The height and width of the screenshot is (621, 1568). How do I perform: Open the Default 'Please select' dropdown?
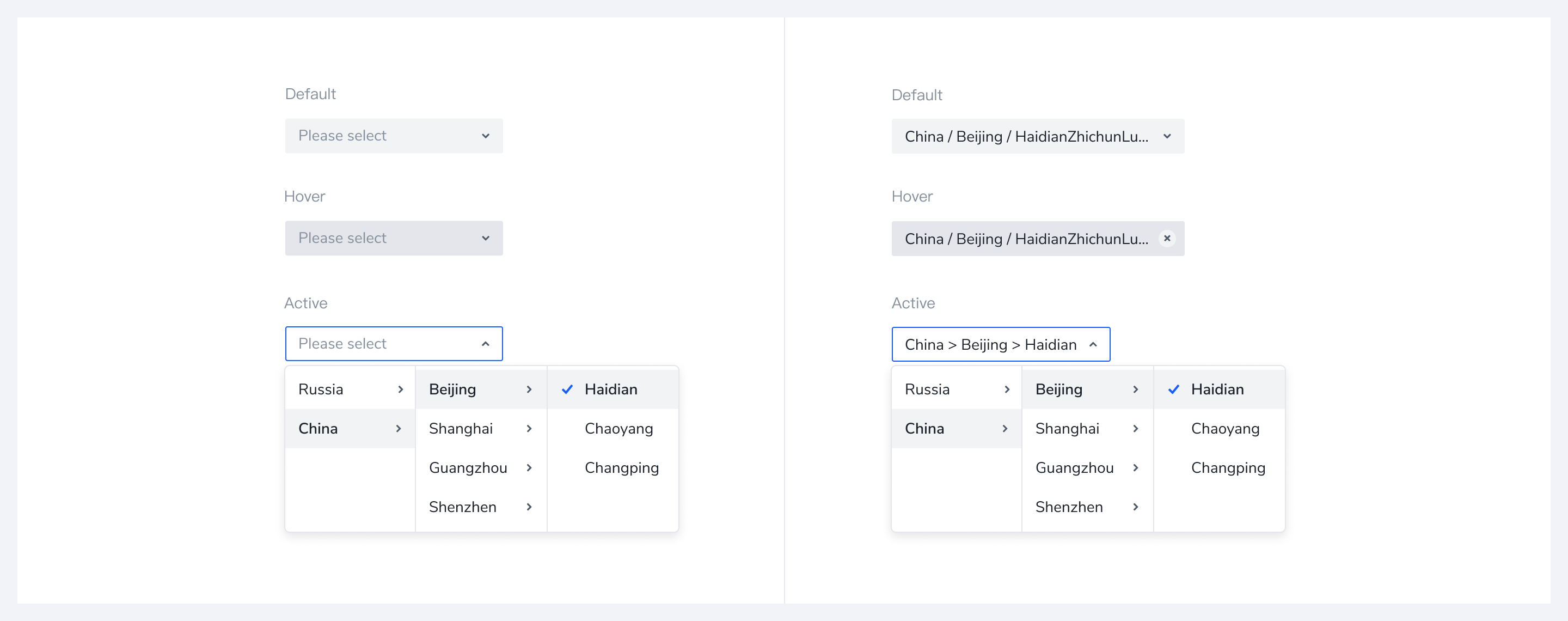(x=394, y=136)
